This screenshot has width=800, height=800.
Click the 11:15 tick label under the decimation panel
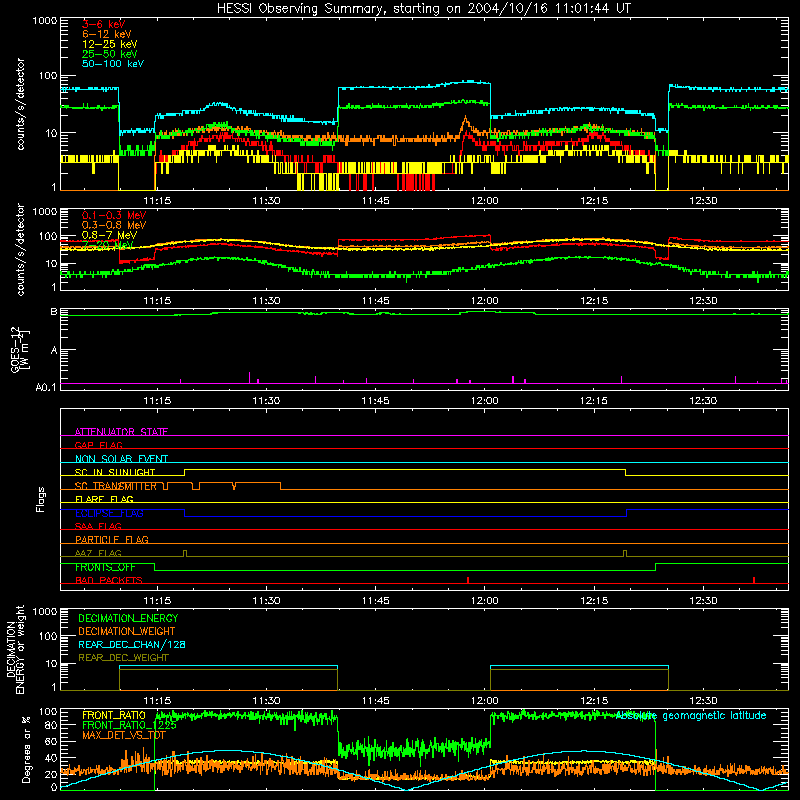coord(157,701)
